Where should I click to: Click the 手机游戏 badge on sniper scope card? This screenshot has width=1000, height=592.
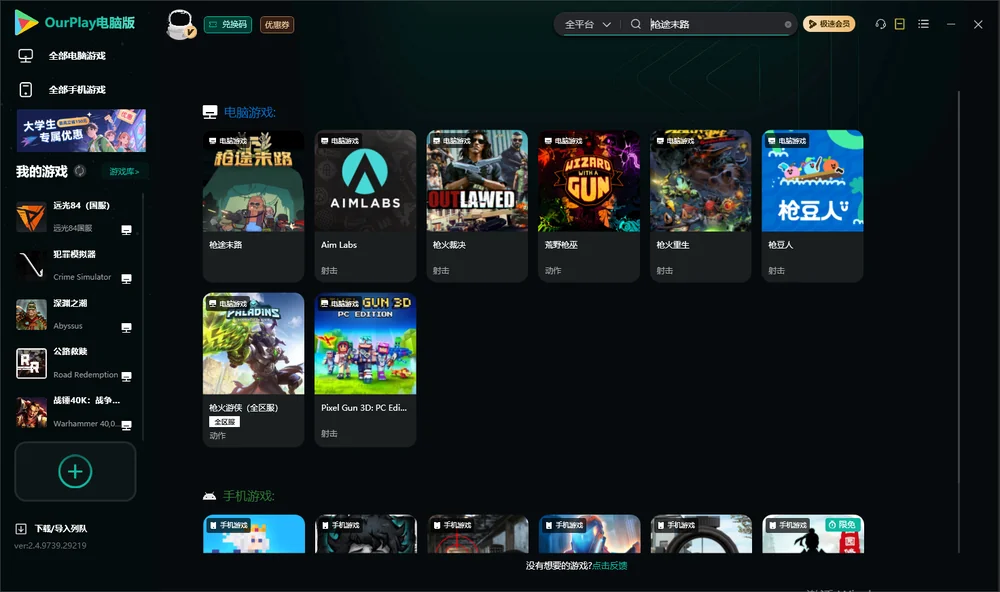[675, 525]
